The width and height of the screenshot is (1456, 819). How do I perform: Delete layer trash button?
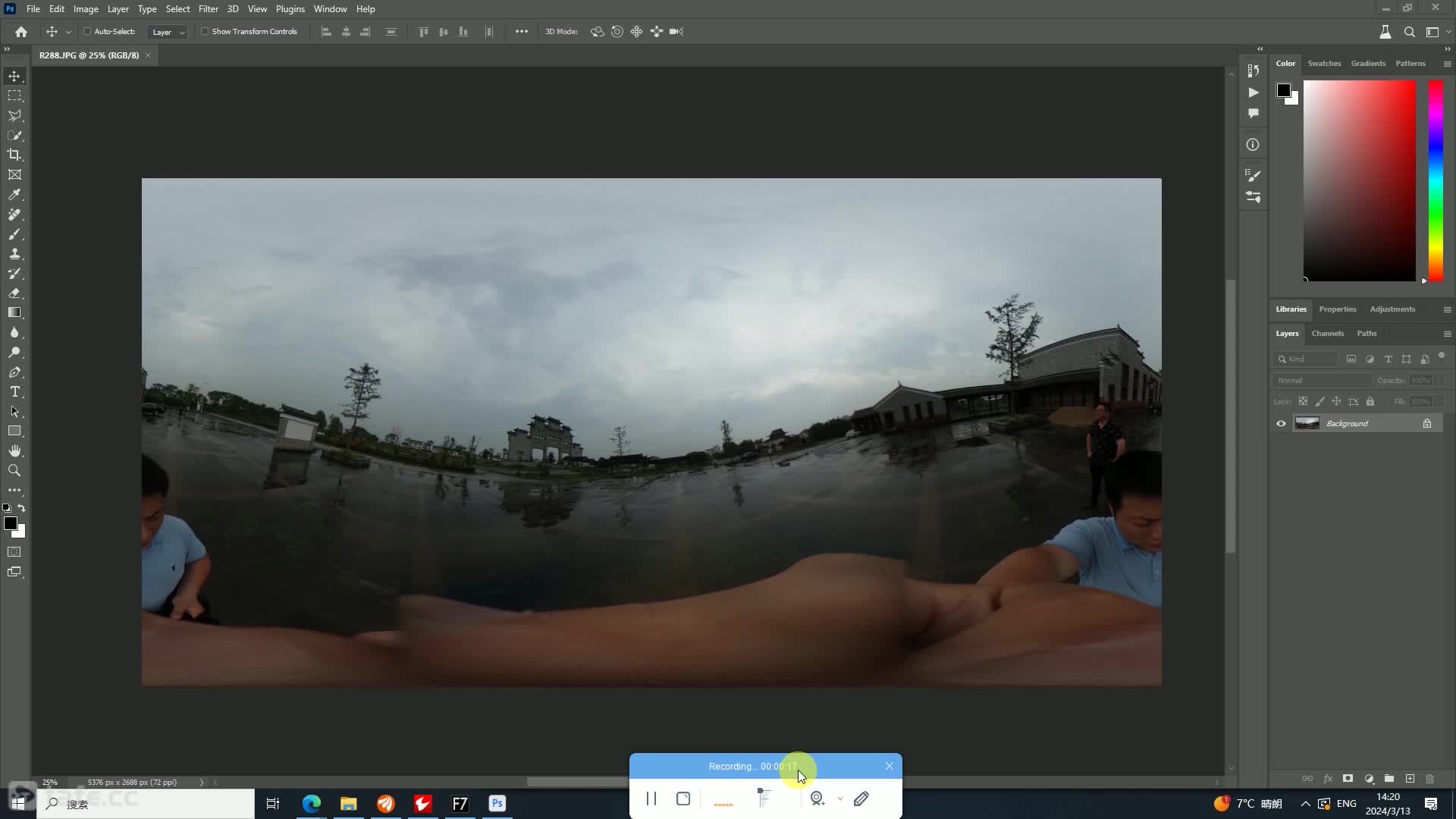tap(1430, 779)
